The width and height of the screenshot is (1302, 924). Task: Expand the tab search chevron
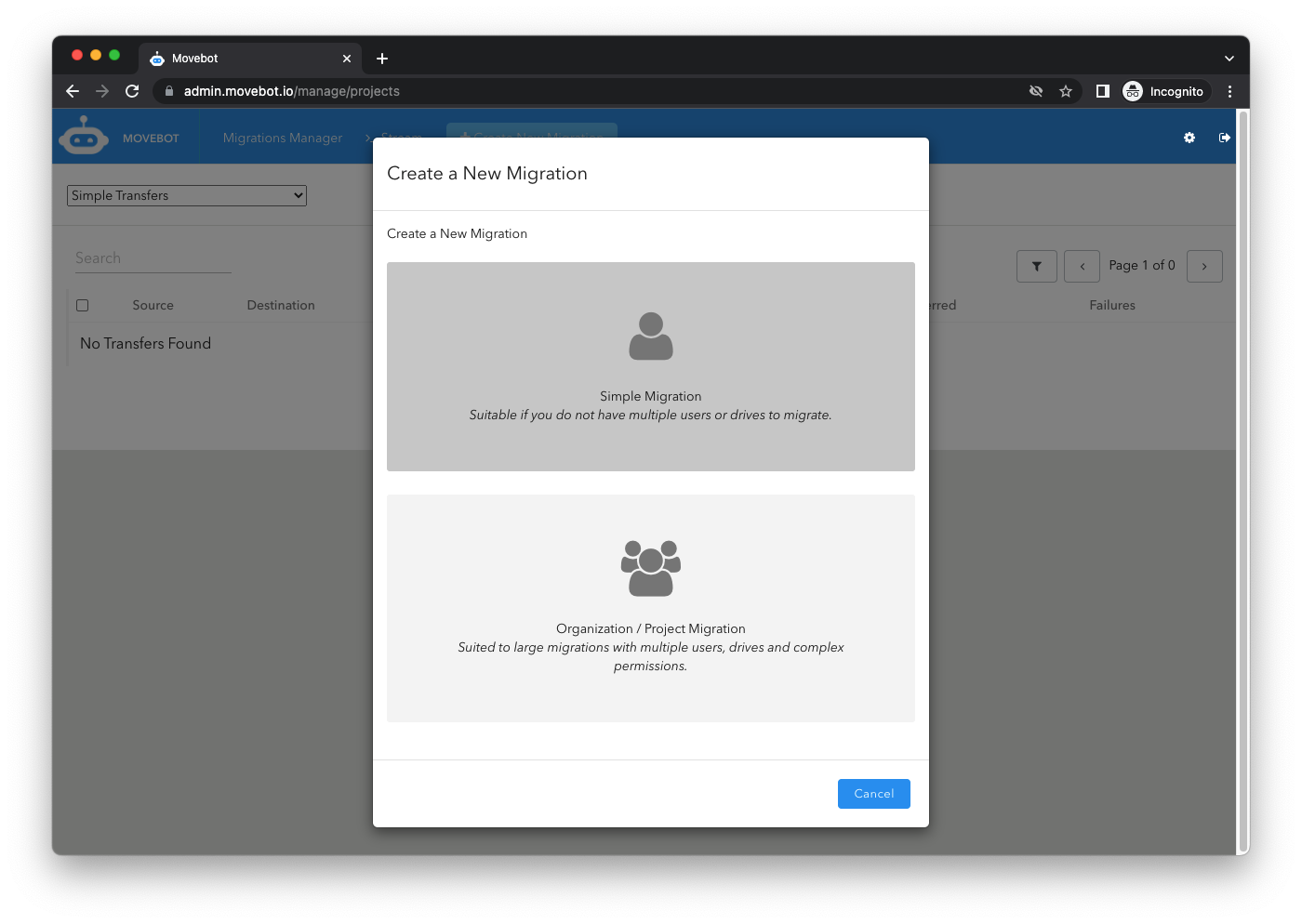(x=1229, y=58)
